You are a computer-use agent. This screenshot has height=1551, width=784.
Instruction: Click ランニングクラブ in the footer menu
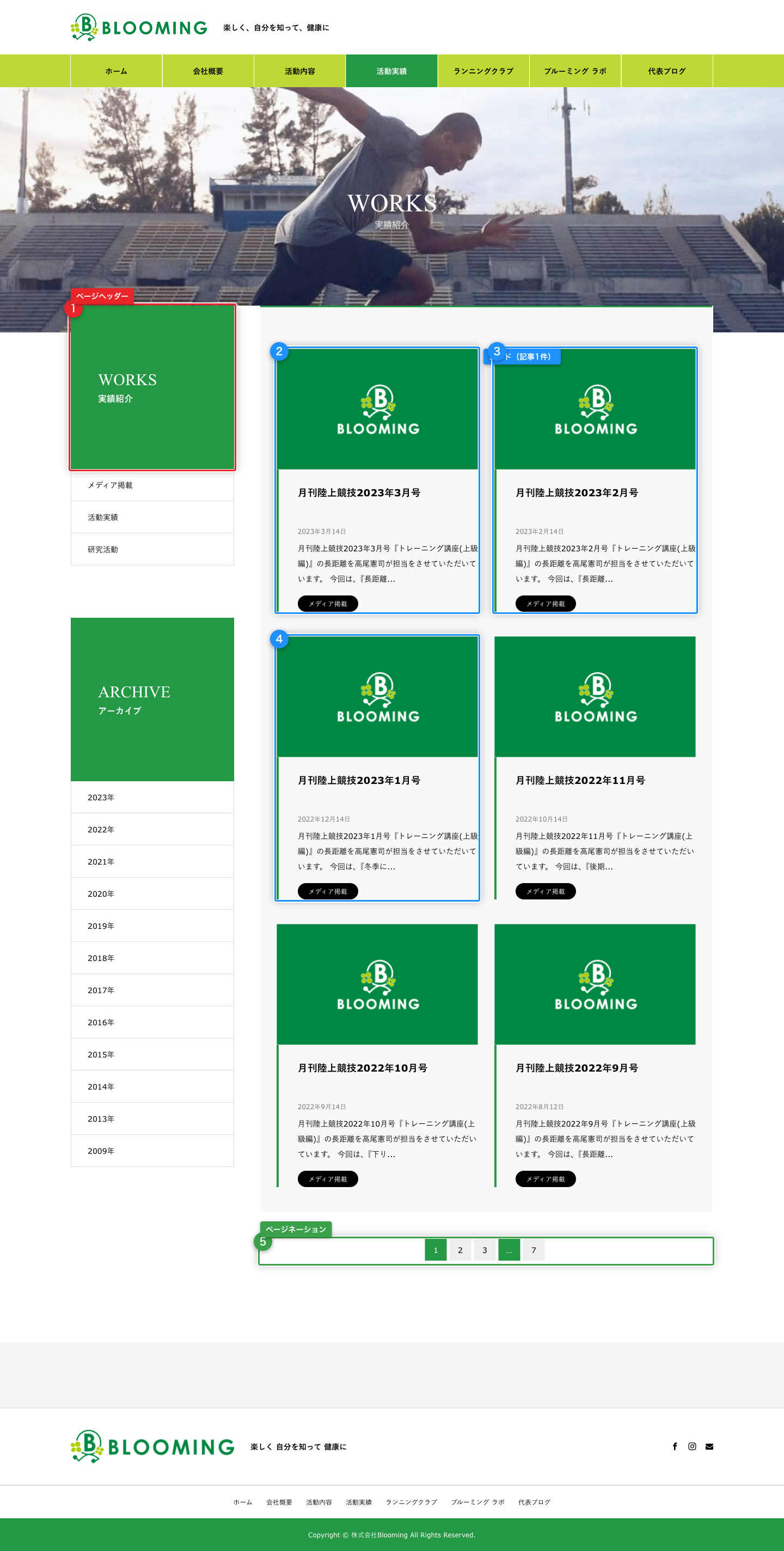coord(412,1502)
